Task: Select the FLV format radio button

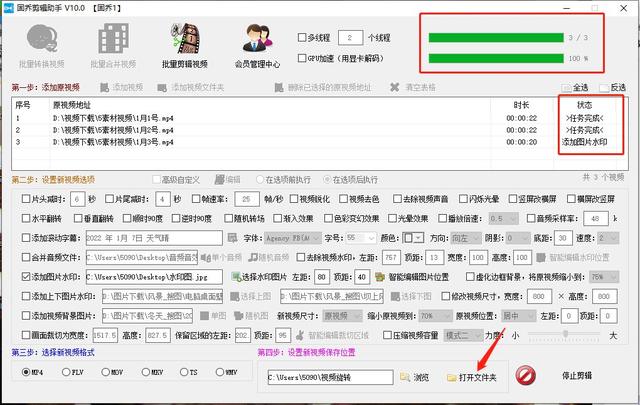Action: click(x=66, y=372)
